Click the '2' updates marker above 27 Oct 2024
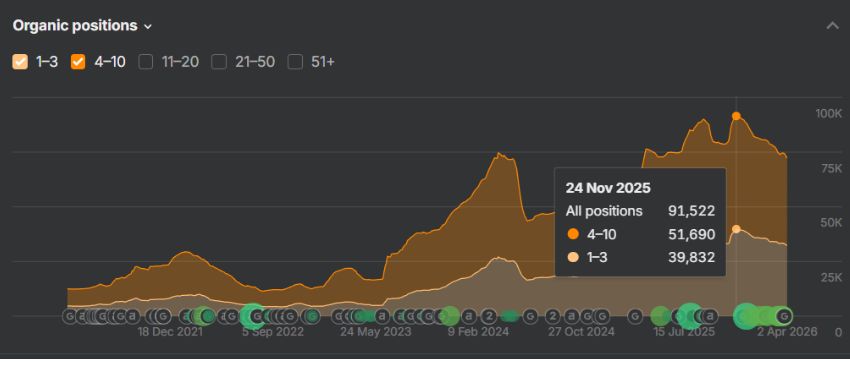This screenshot has width=850, height=370. [x=553, y=315]
